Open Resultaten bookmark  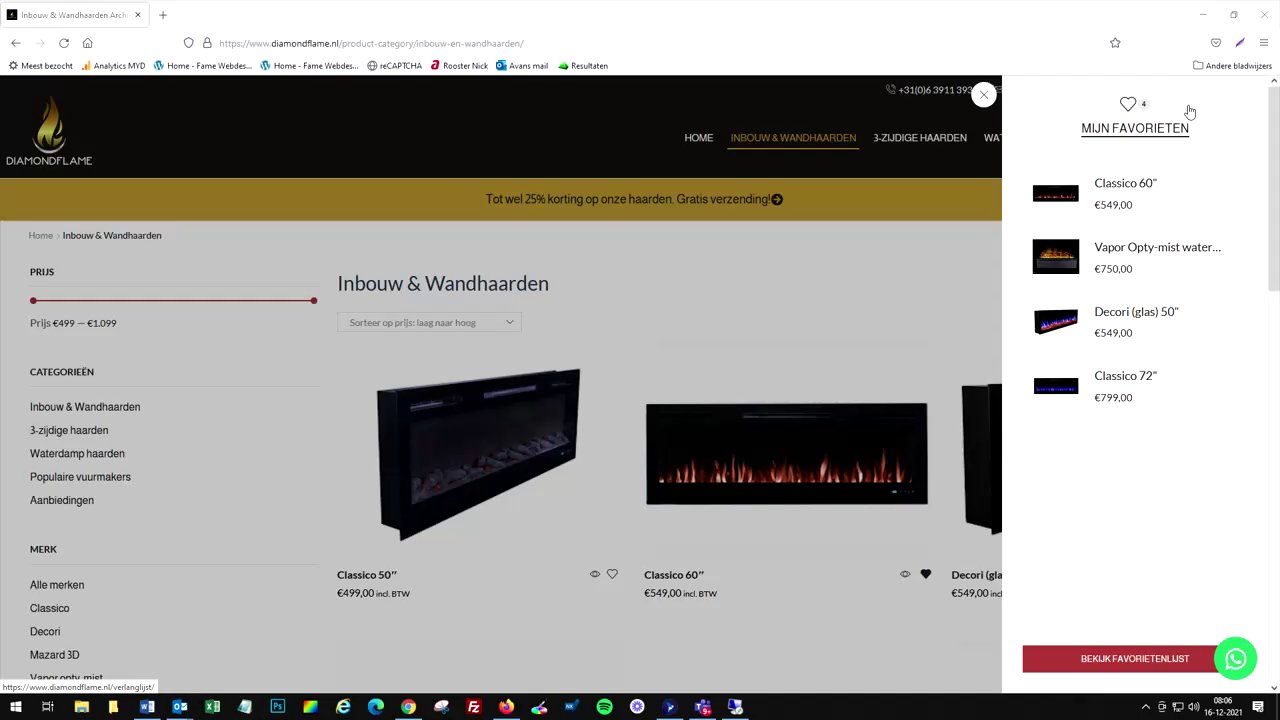pos(583,66)
